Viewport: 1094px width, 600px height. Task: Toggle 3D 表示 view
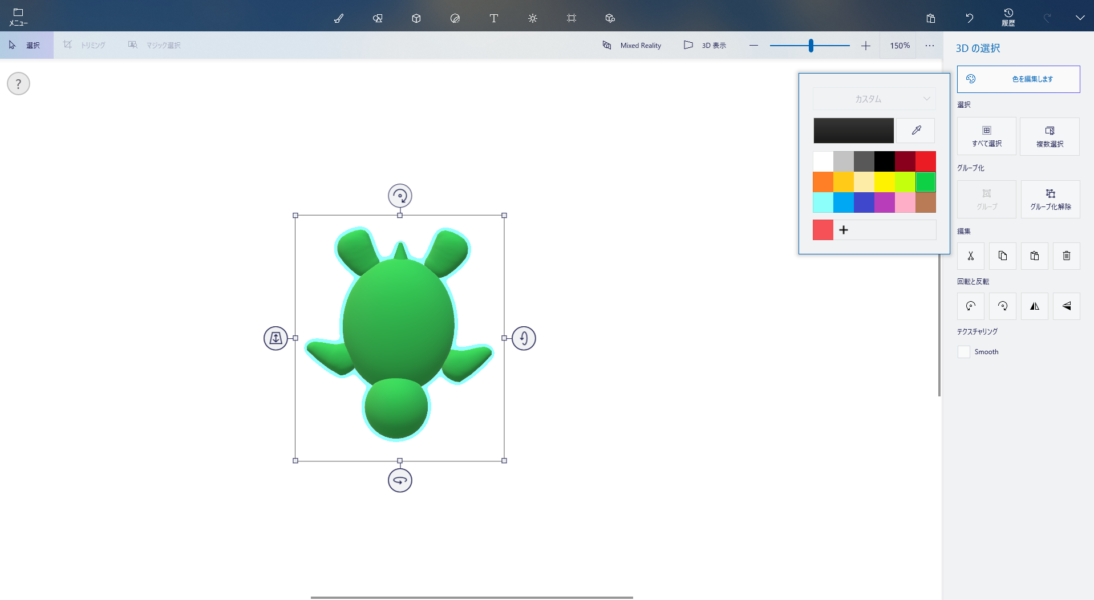point(705,45)
